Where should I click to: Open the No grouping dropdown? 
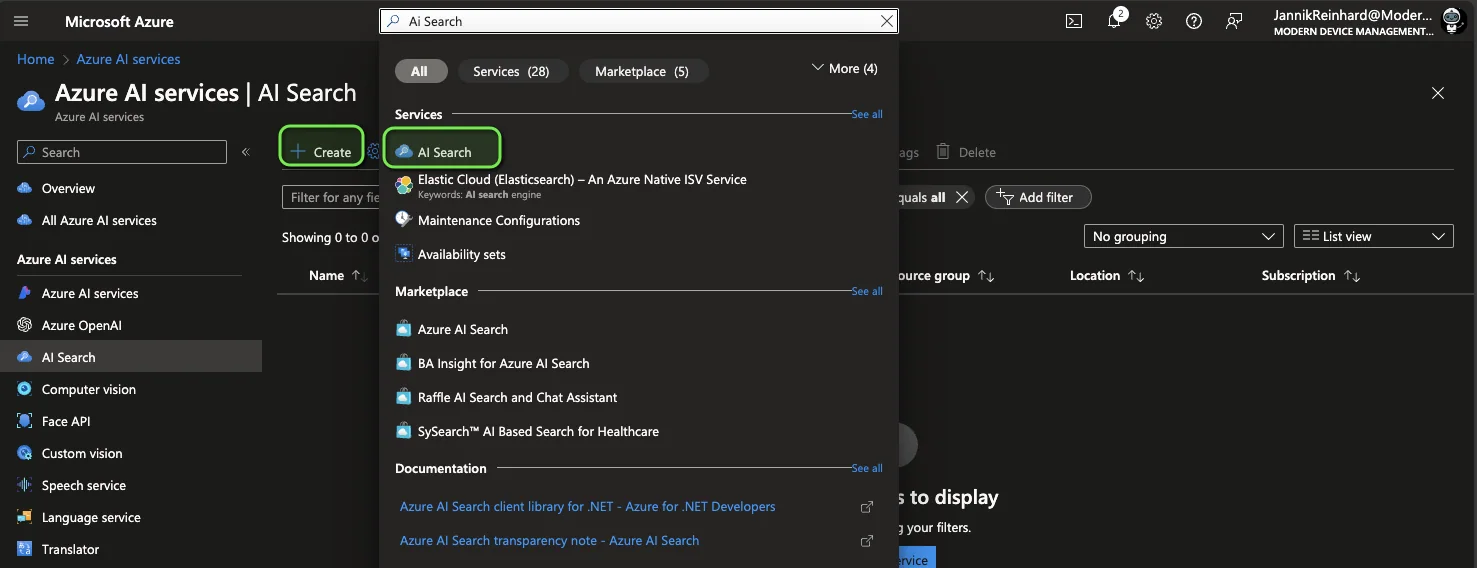click(1183, 236)
